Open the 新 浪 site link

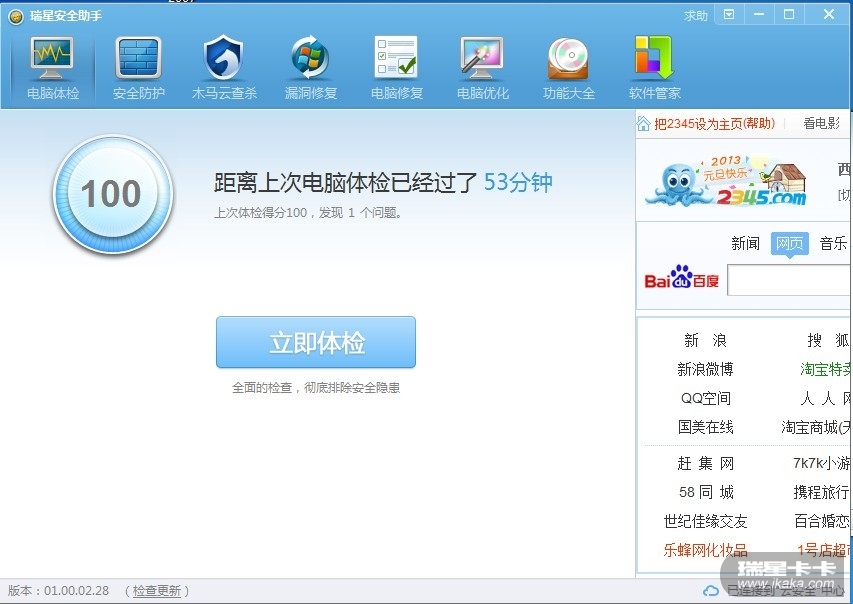click(x=705, y=341)
